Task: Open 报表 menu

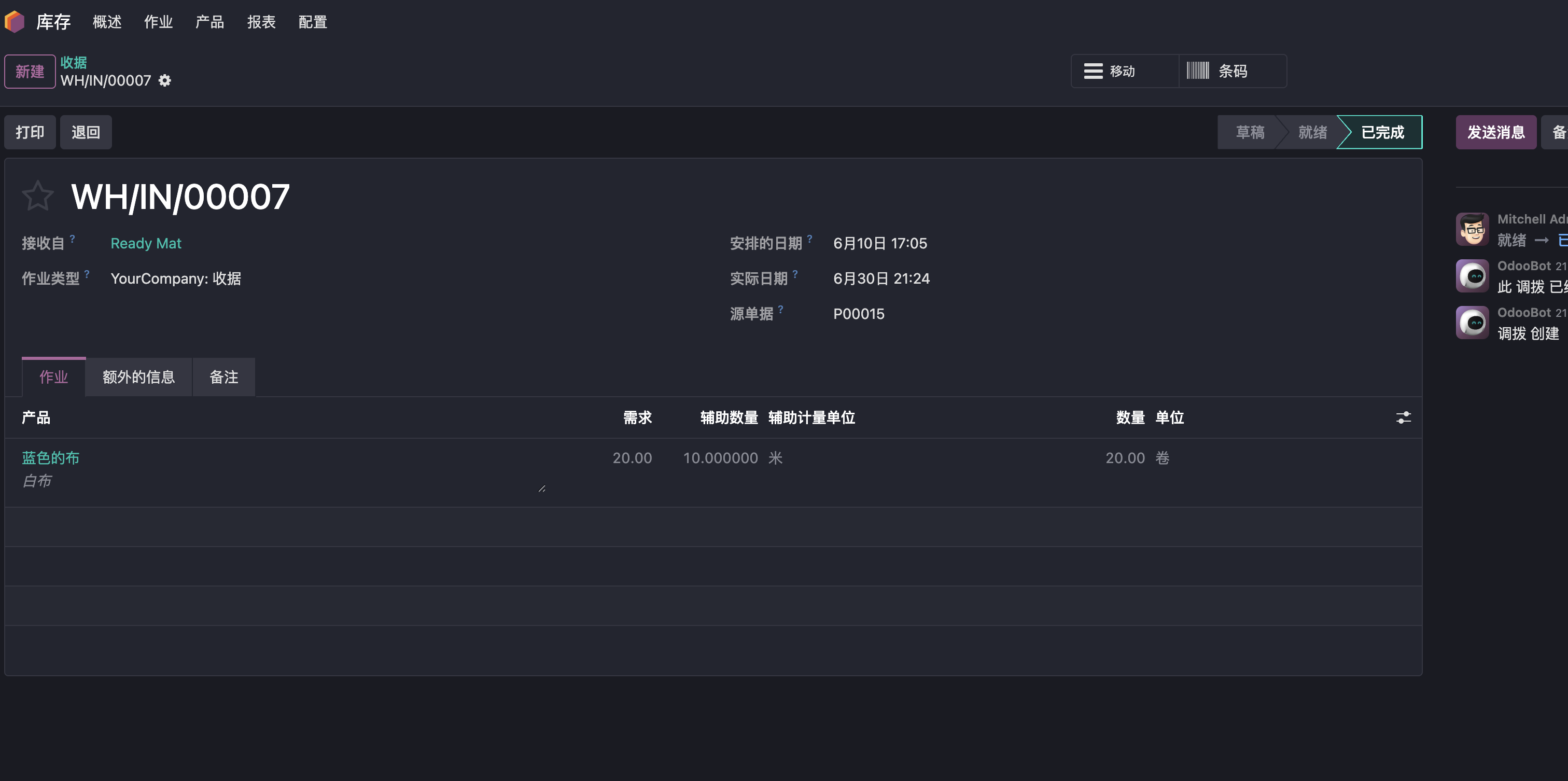Action: pyautogui.click(x=261, y=22)
